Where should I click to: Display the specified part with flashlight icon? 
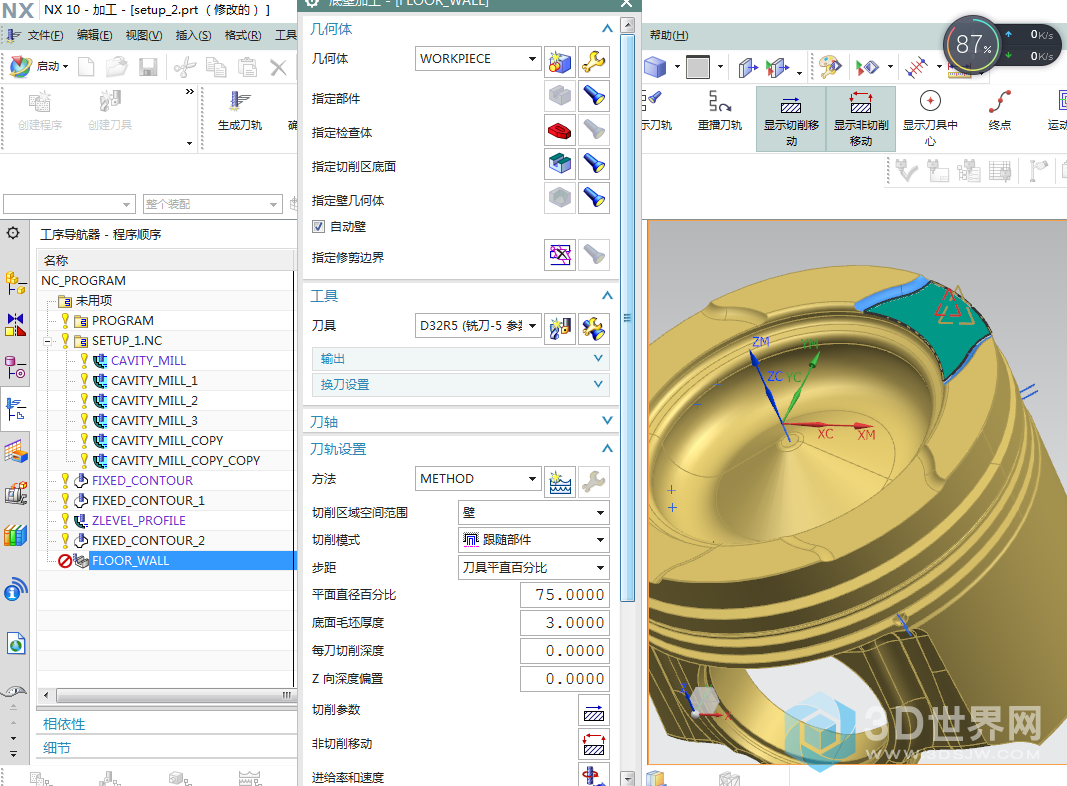[x=594, y=96]
